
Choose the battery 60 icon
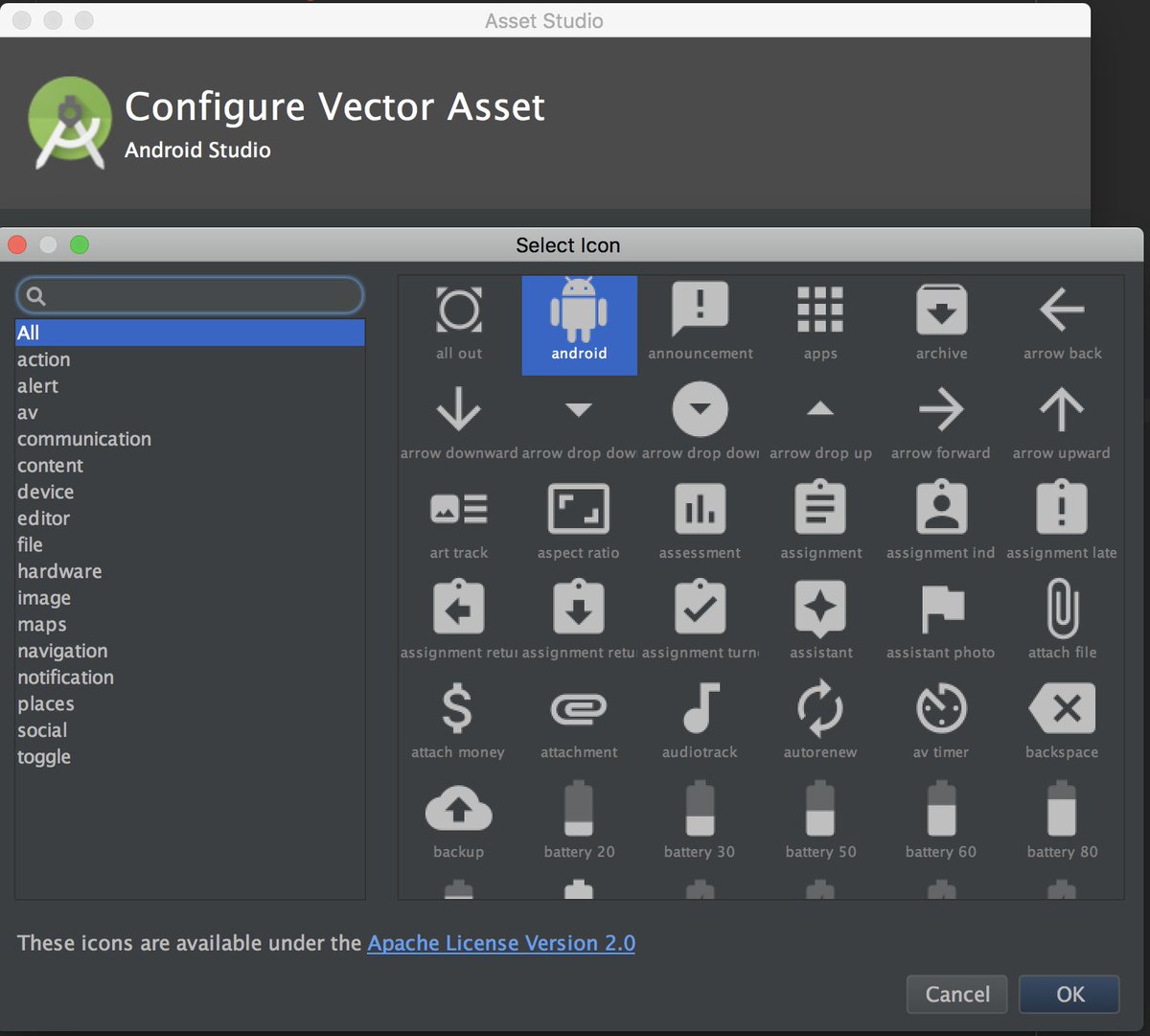[x=941, y=808]
